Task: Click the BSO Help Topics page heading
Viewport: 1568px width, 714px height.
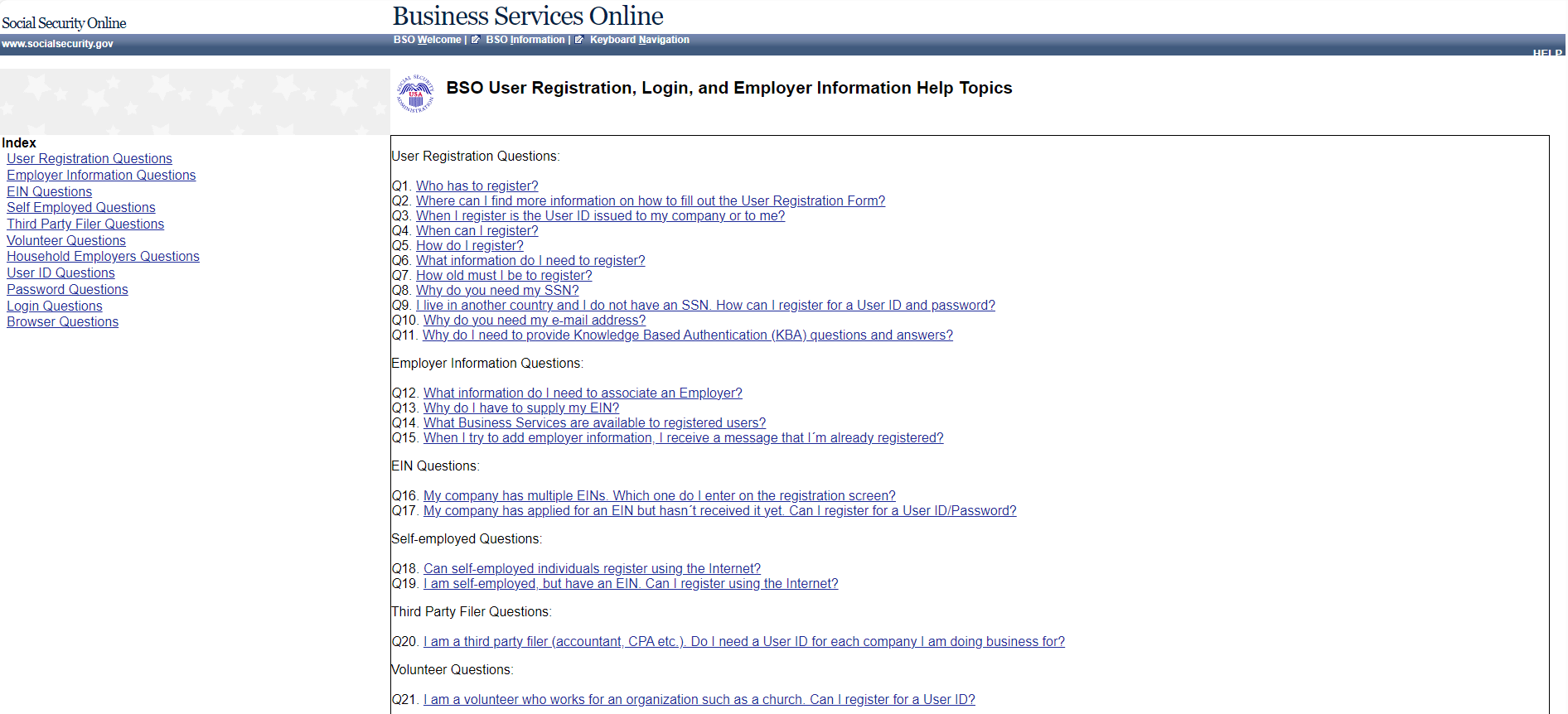Action: click(729, 88)
